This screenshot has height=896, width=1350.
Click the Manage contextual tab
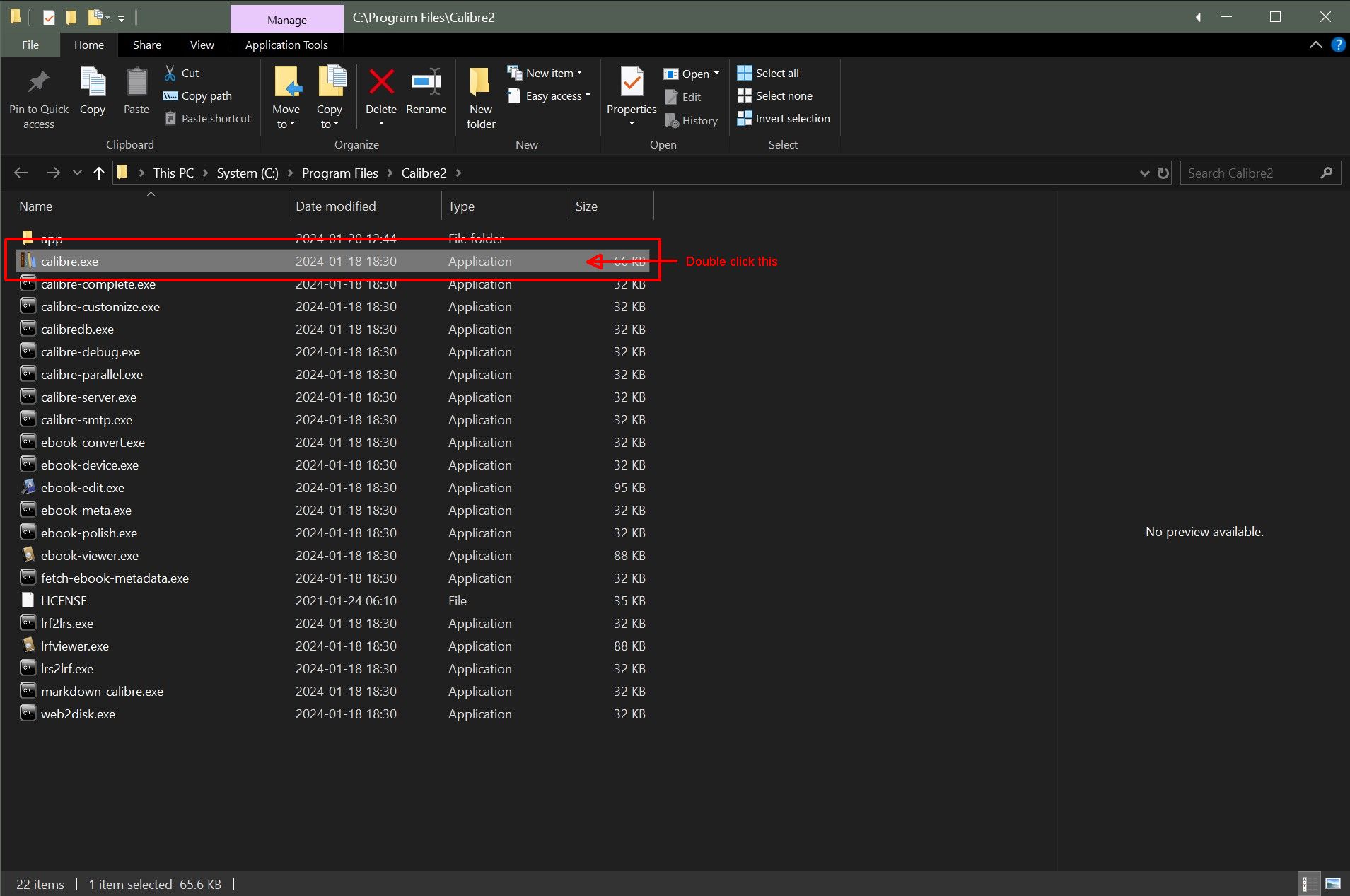[x=287, y=19]
